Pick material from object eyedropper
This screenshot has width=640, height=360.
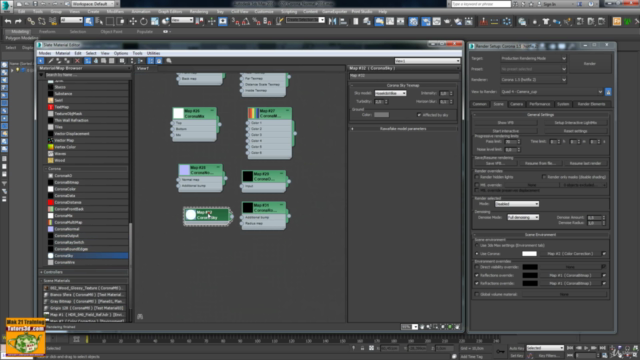pyautogui.click(x=51, y=61)
